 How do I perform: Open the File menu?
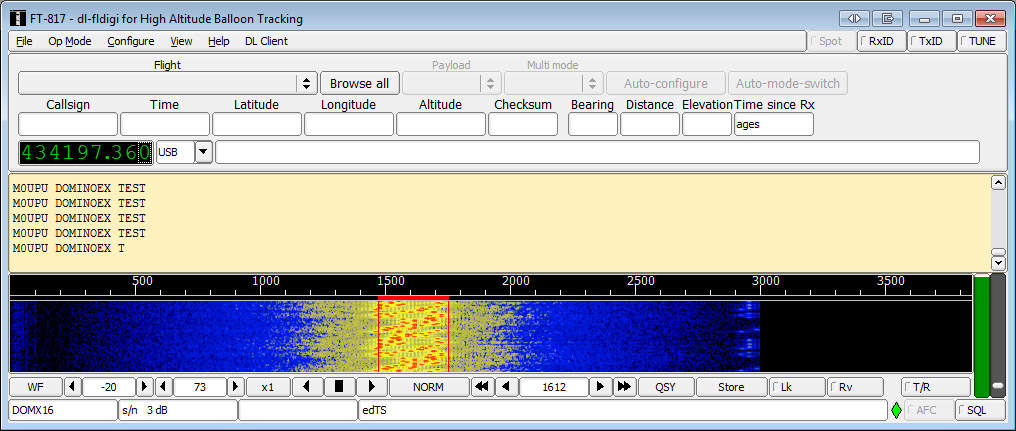(x=24, y=41)
